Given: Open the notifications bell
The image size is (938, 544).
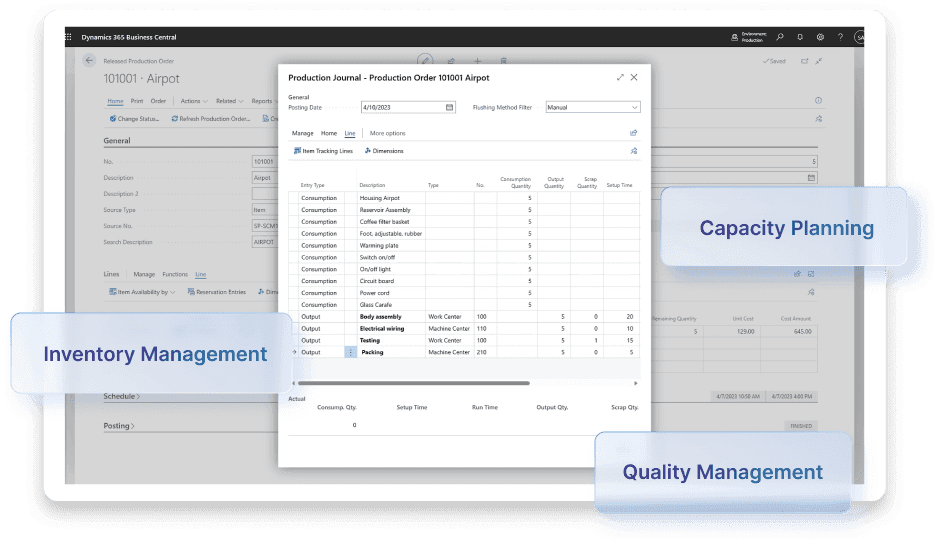Looking at the screenshot, I should pyautogui.click(x=800, y=37).
